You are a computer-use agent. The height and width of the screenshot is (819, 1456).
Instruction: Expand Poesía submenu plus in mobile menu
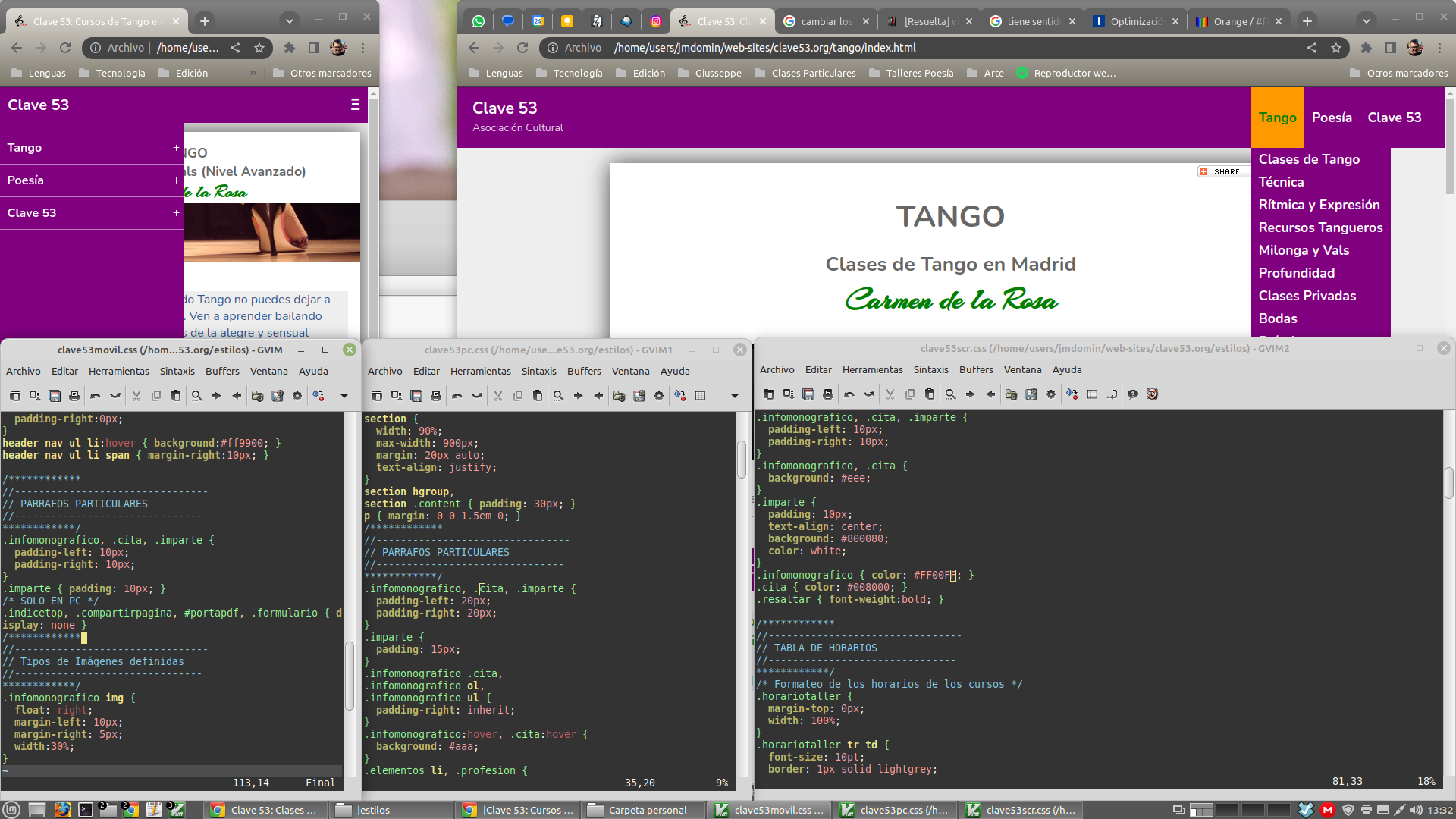pos(176,180)
